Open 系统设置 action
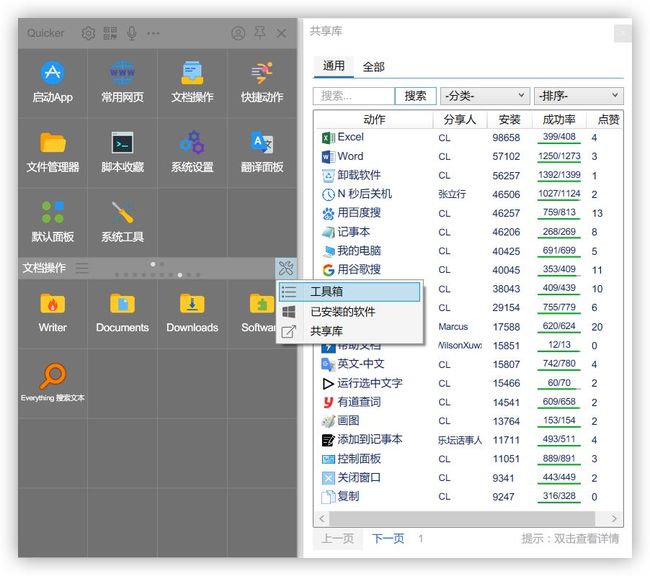Viewport: 650px width, 576px height. point(192,152)
